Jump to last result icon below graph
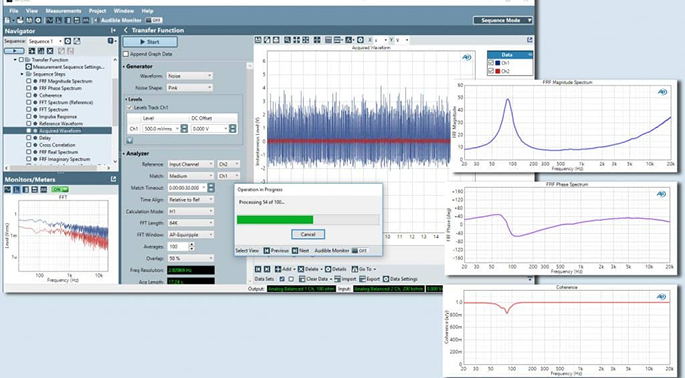The image size is (685, 378). click(267, 269)
